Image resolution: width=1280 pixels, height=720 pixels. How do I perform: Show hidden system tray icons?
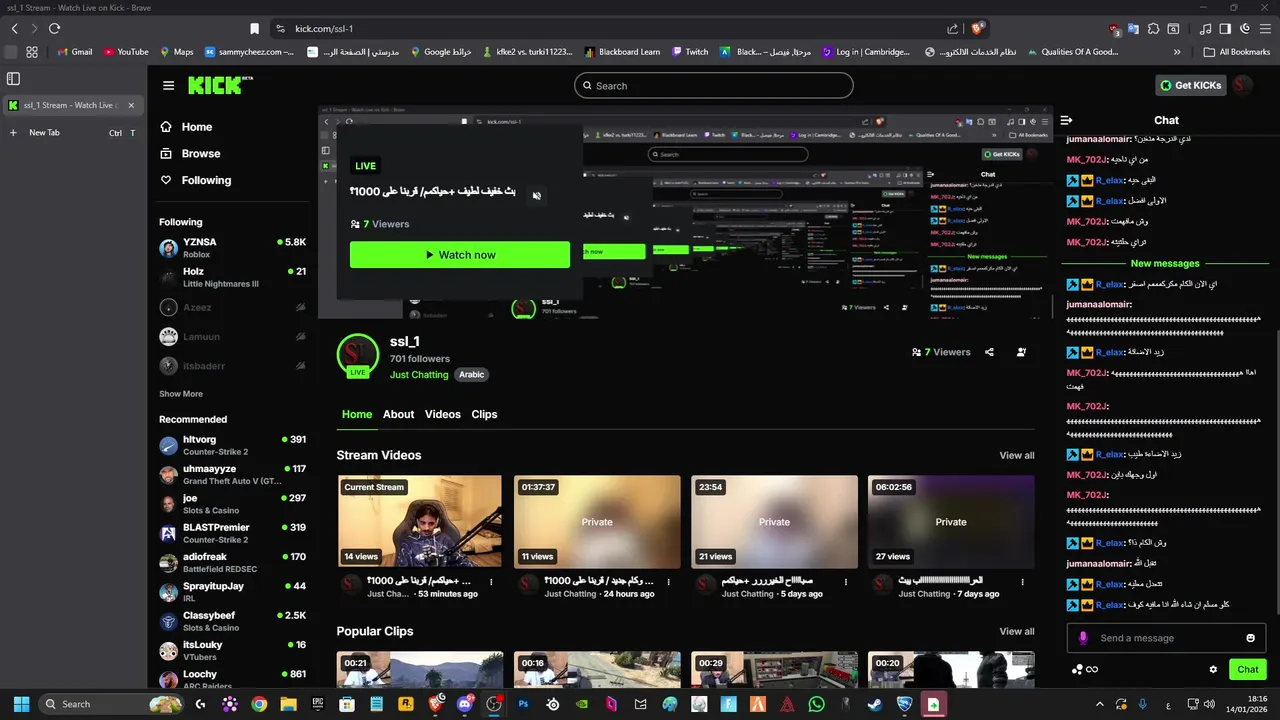coord(1100,704)
